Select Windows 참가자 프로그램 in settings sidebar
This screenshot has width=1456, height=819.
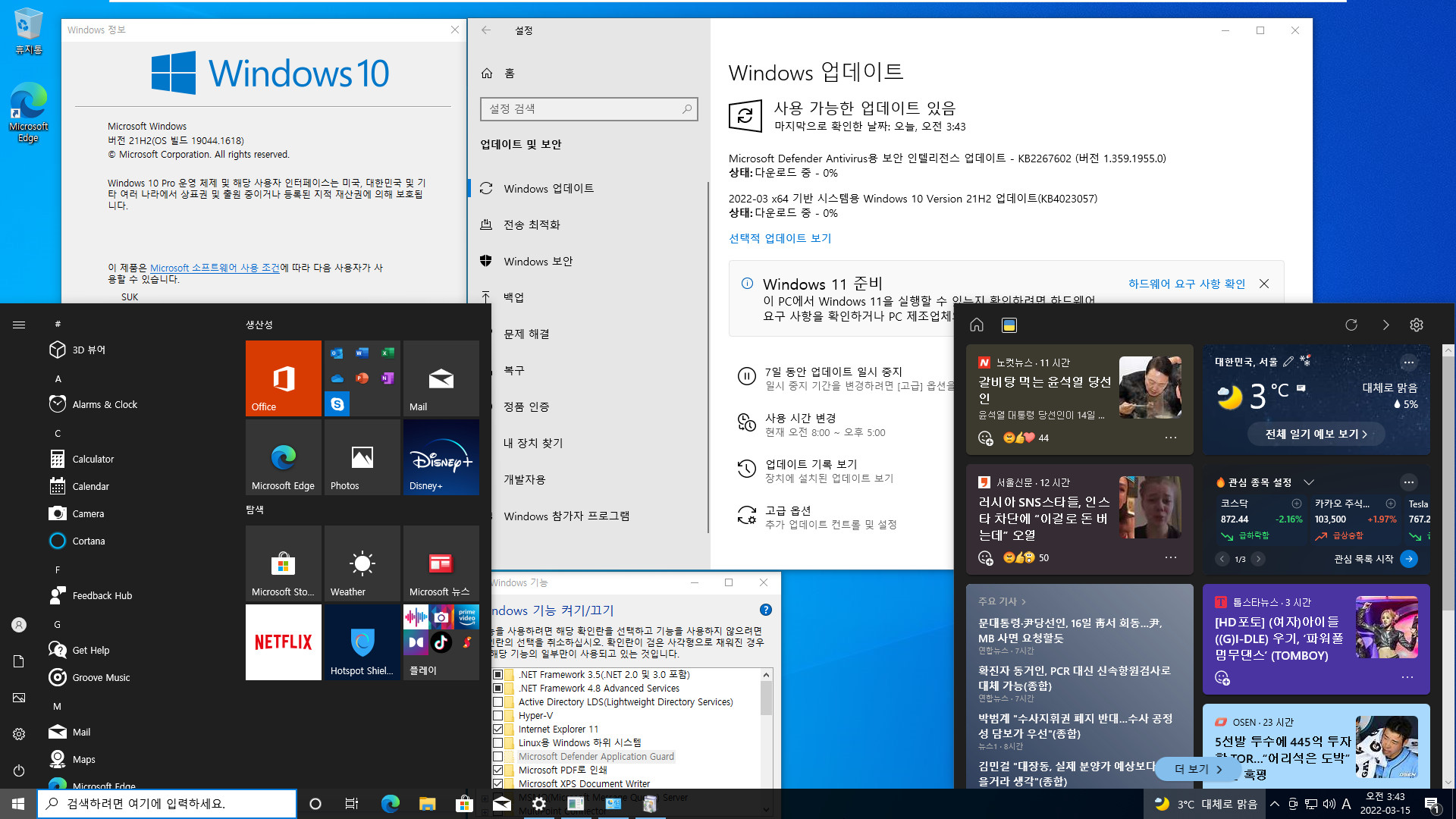coord(599,516)
